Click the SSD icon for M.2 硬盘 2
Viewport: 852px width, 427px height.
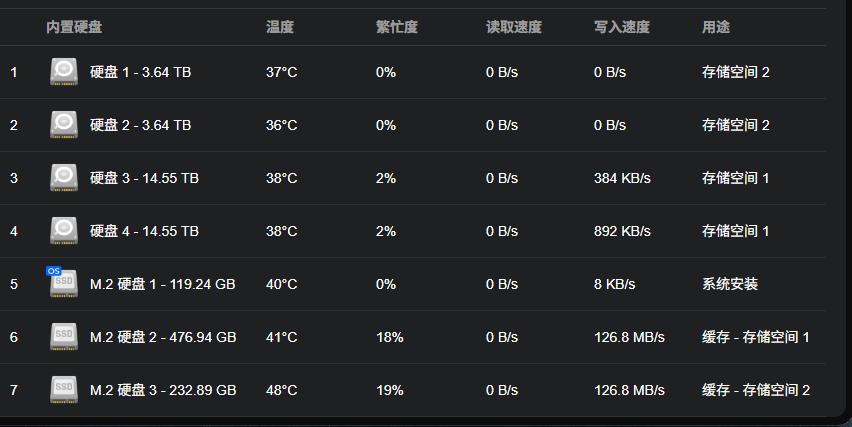coord(64,337)
